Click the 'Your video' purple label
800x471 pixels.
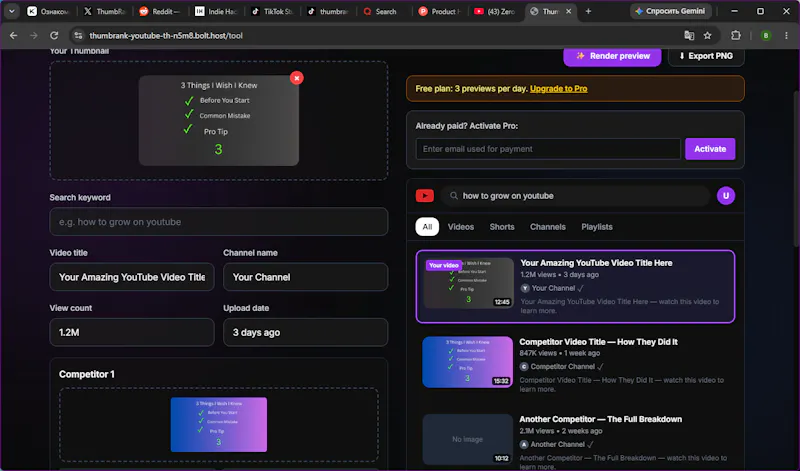pos(443,265)
